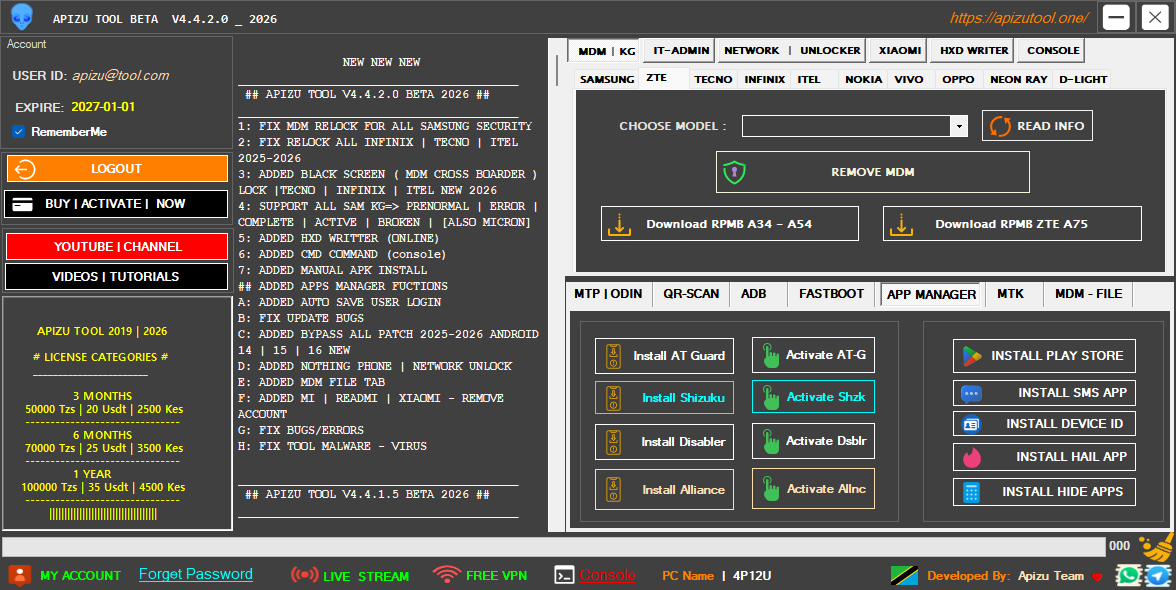Click the changelog panel scrollbar
Screen dimensions: 1176x590
557,70
